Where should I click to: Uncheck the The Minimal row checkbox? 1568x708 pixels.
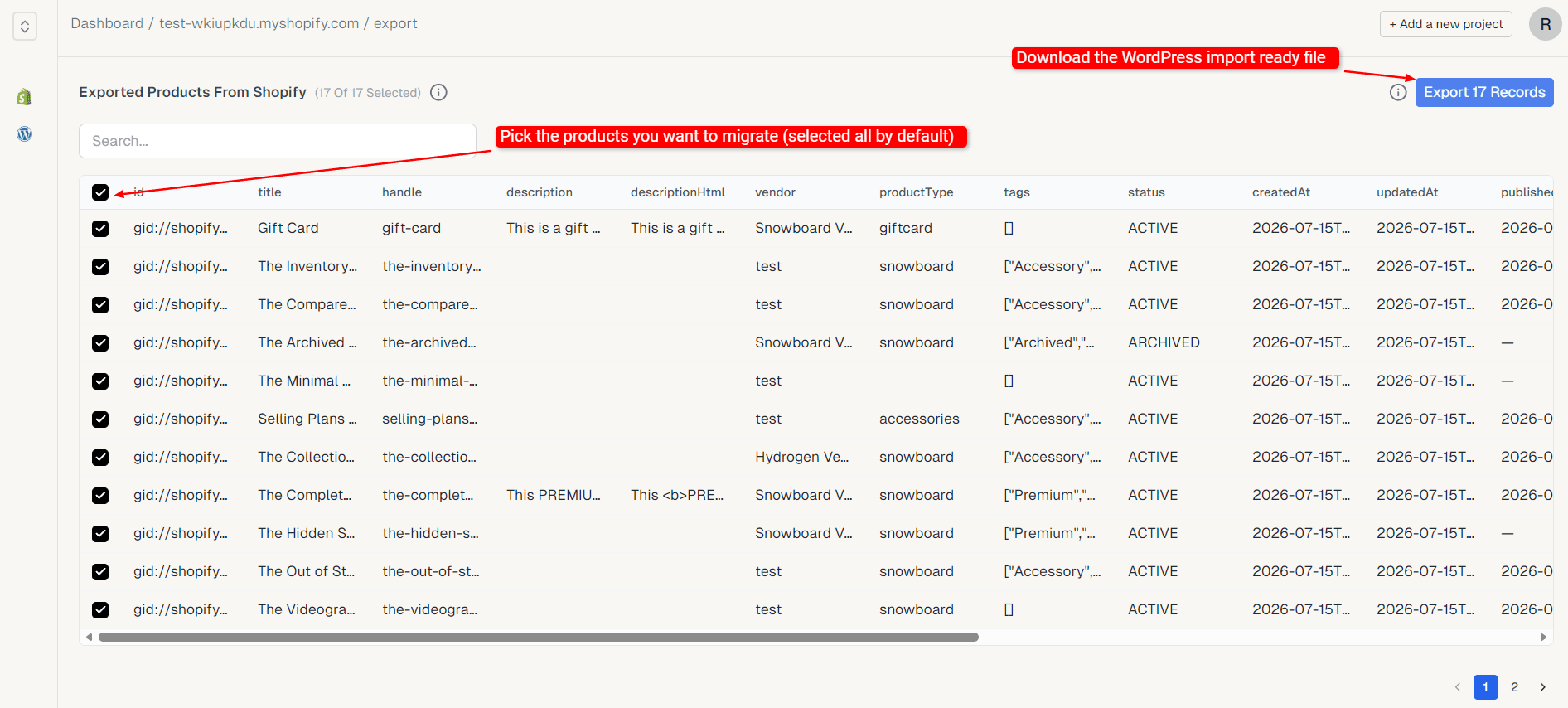pyautogui.click(x=100, y=381)
